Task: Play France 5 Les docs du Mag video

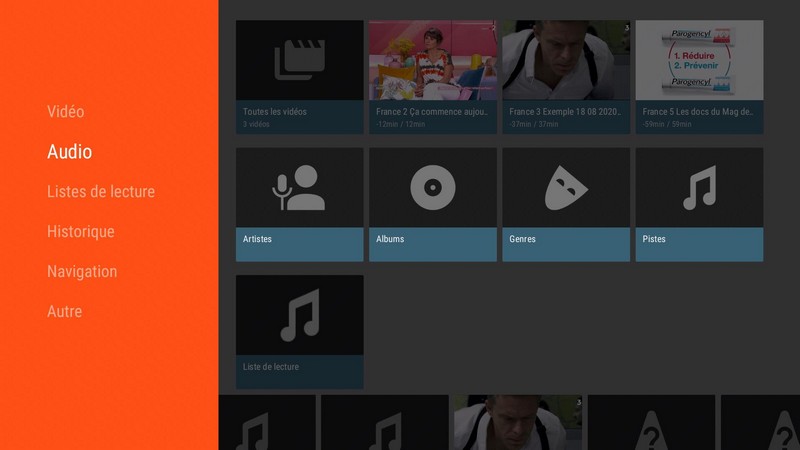Action: pos(699,60)
